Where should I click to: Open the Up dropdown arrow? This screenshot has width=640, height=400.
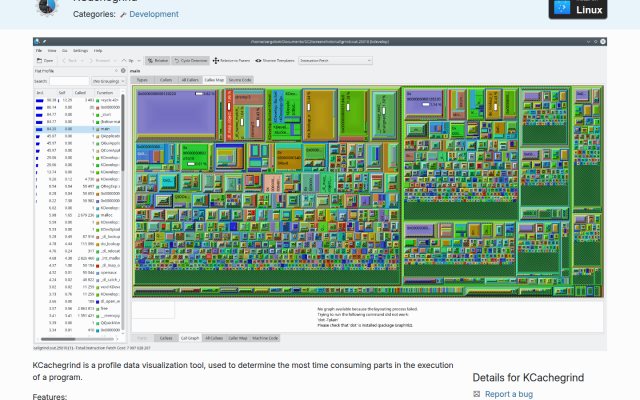click(x=139, y=60)
